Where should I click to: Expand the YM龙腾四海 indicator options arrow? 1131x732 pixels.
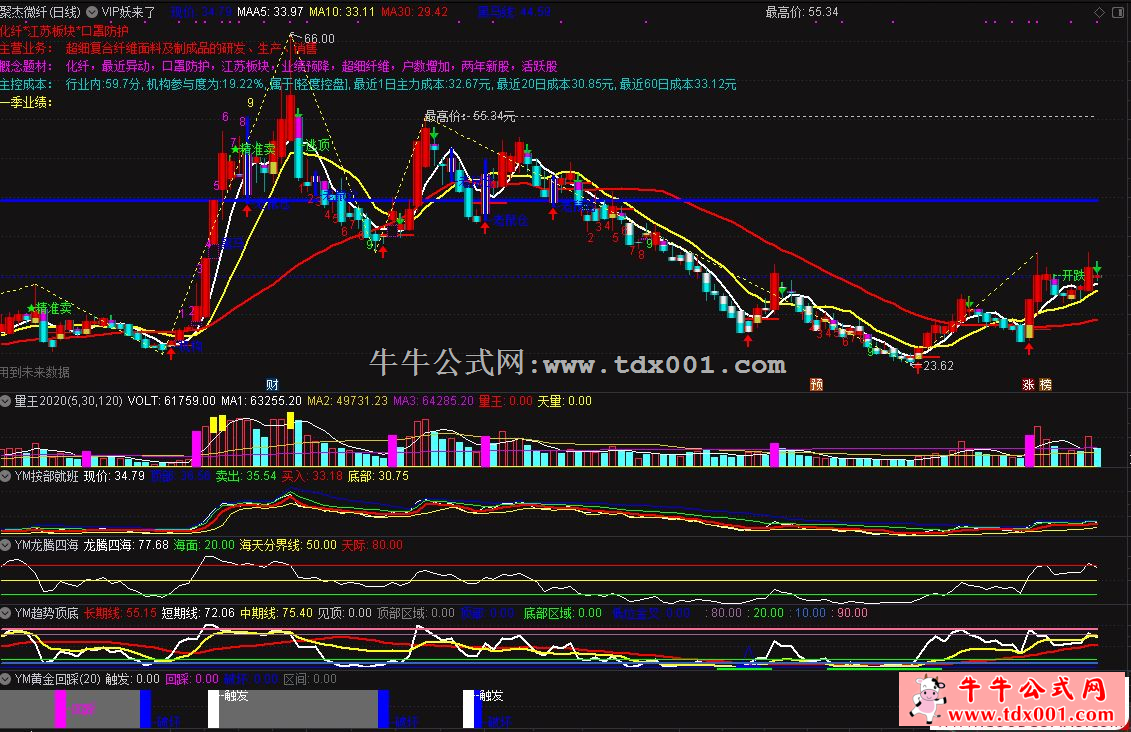pyautogui.click(x=6, y=545)
